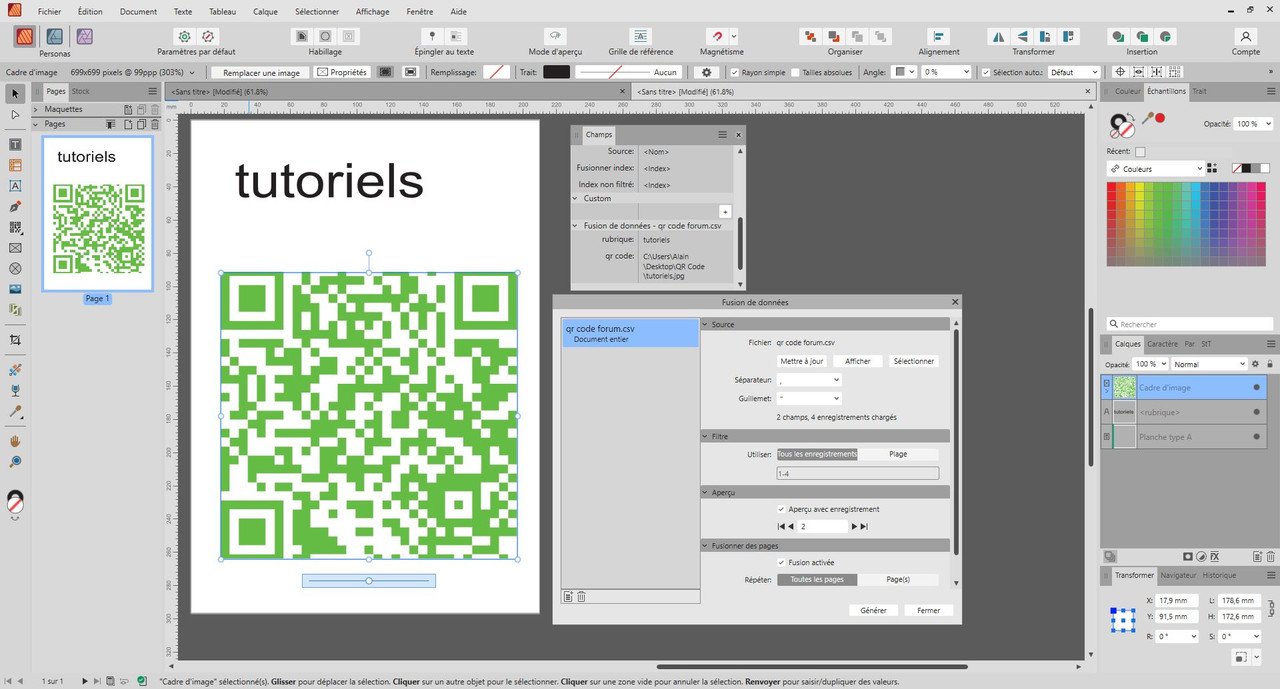
Task: Open the Sélection auto Défaut dropdown
Action: 1074,72
